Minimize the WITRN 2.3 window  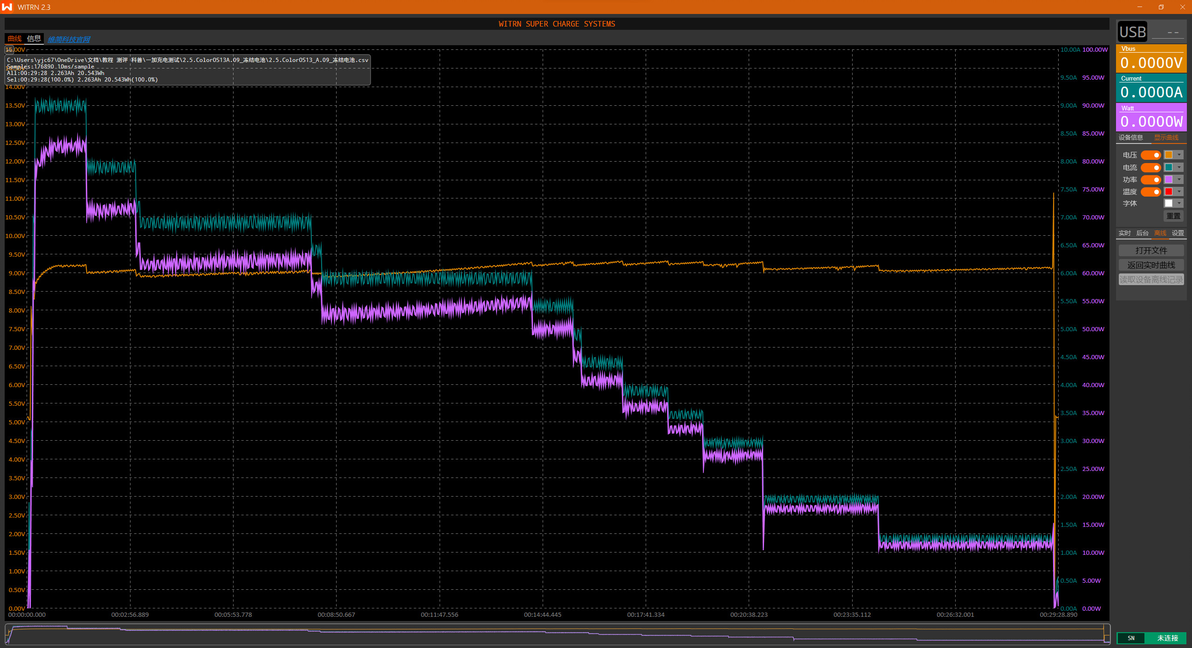click(1140, 7)
